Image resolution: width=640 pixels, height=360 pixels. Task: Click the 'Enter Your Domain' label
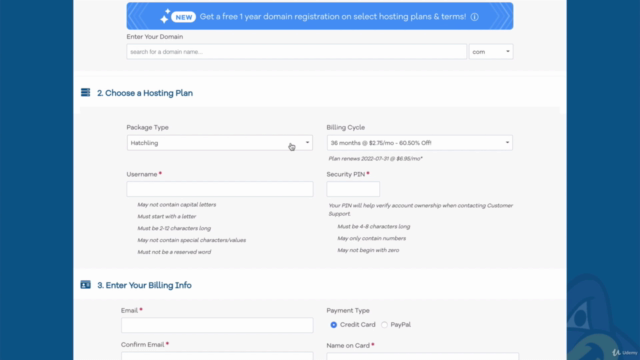(155, 37)
